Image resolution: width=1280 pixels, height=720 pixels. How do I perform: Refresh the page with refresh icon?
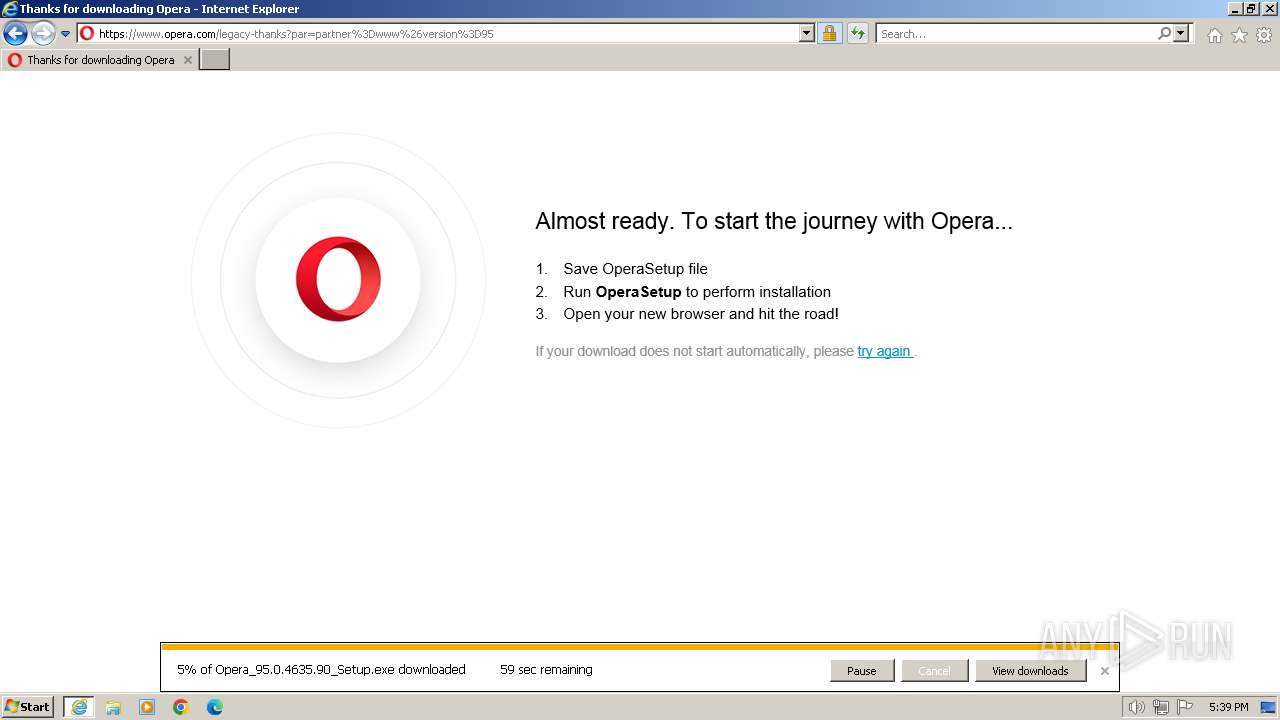tap(858, 33)
